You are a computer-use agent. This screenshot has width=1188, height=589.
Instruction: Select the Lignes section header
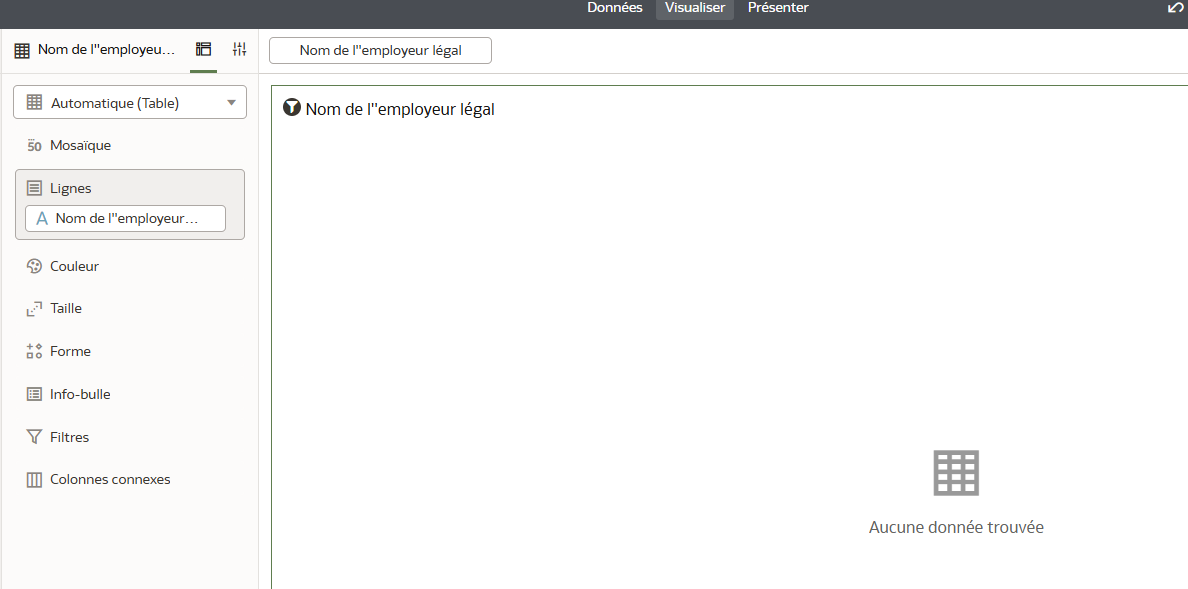[x=70, y=188]
